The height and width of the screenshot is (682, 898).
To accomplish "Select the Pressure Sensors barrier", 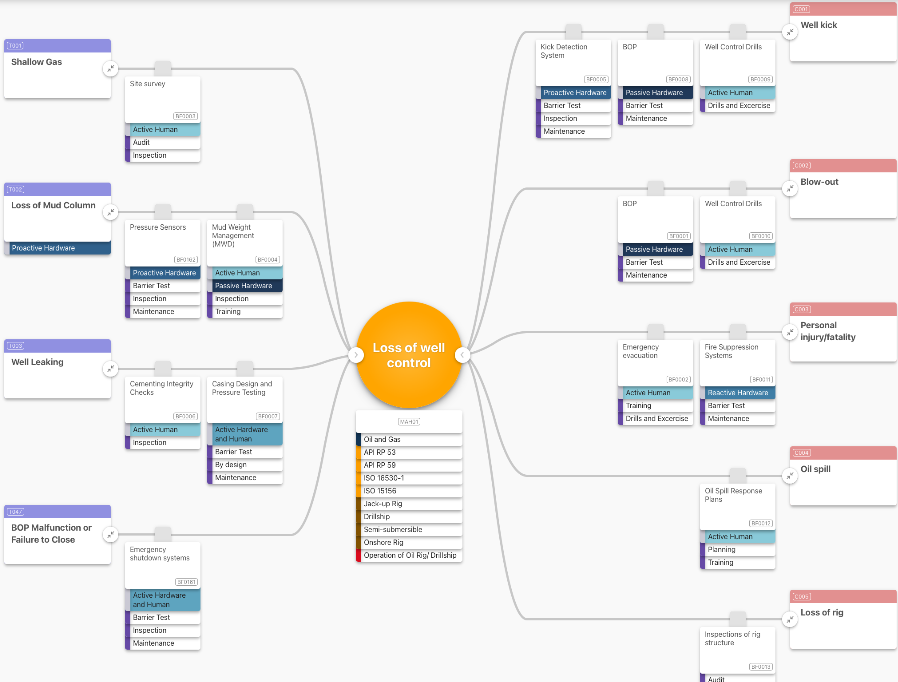I will [x=163, y=243].
